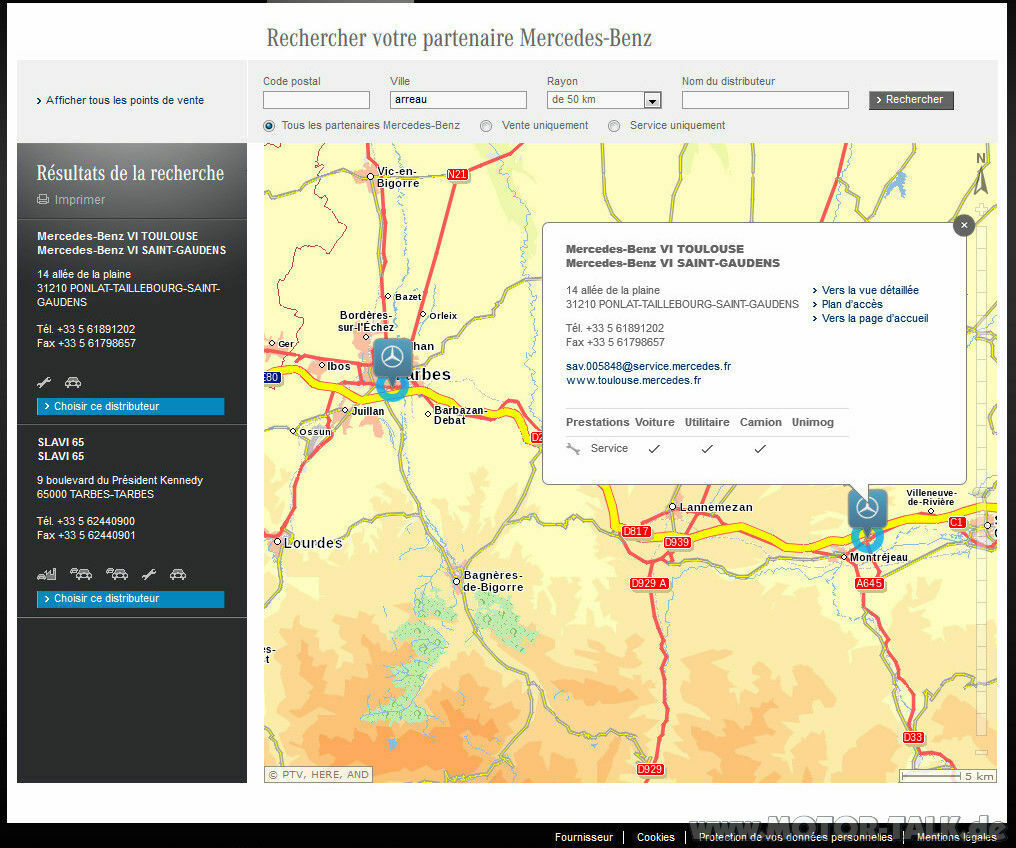Click the 'Lourdes' town label on map
Viewport: 1016px width, 848px height.
coord(313,543)
